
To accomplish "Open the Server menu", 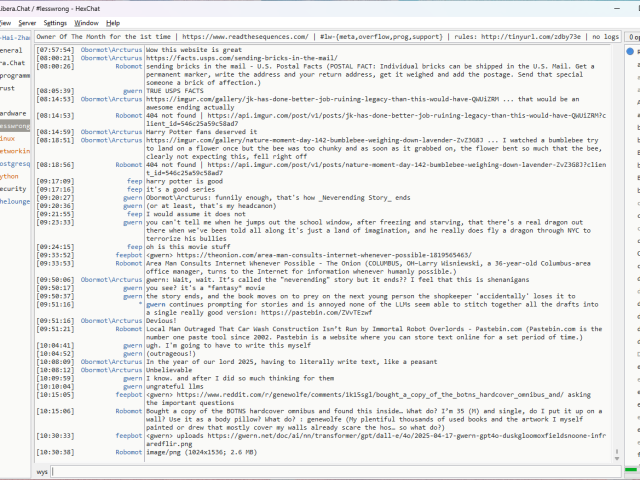I will 27,22.
